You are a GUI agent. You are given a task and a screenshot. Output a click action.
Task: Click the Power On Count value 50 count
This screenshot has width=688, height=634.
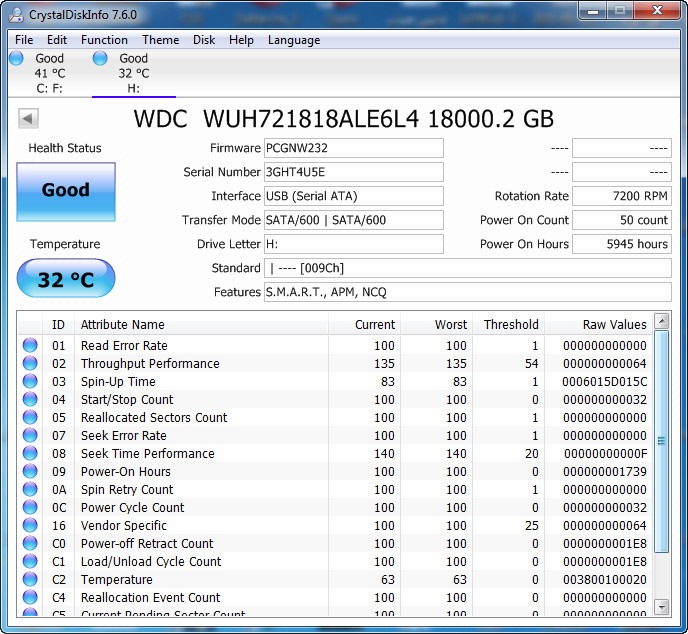(x=622, y=220)
